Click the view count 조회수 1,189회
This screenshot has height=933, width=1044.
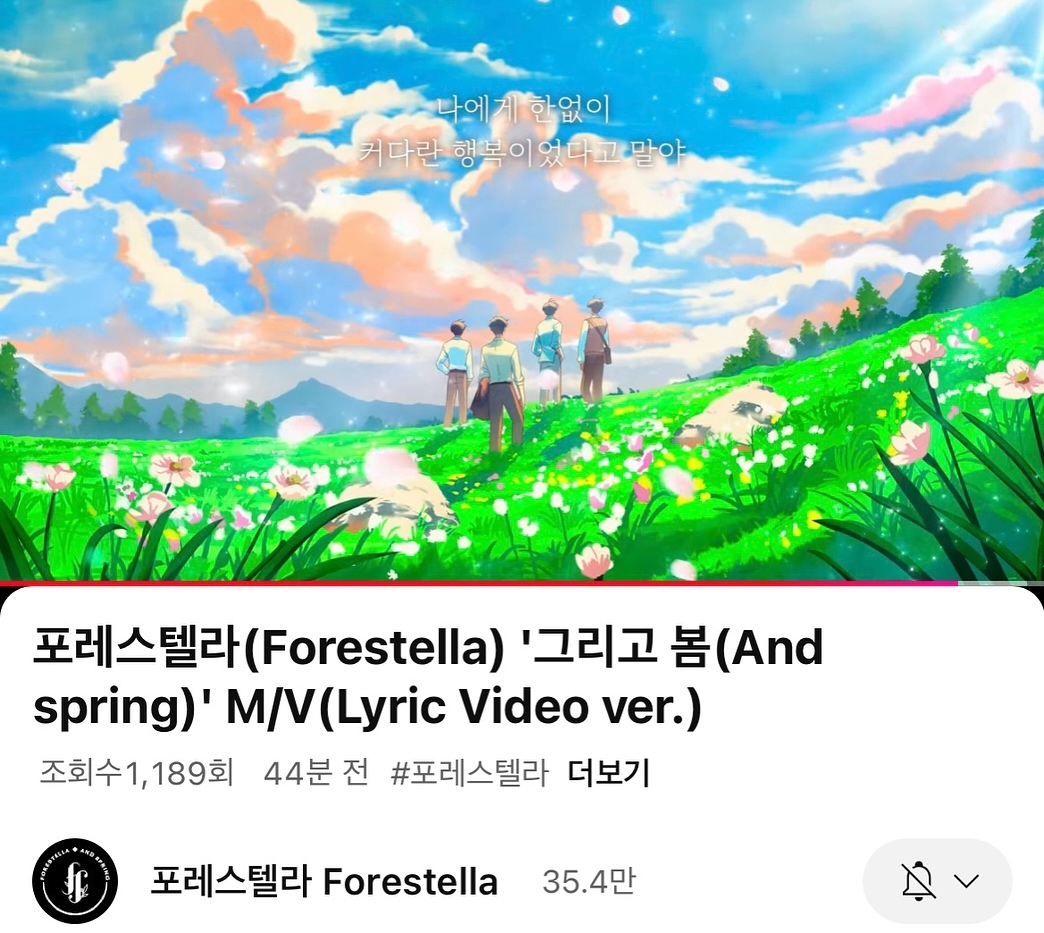pos(136,773)
